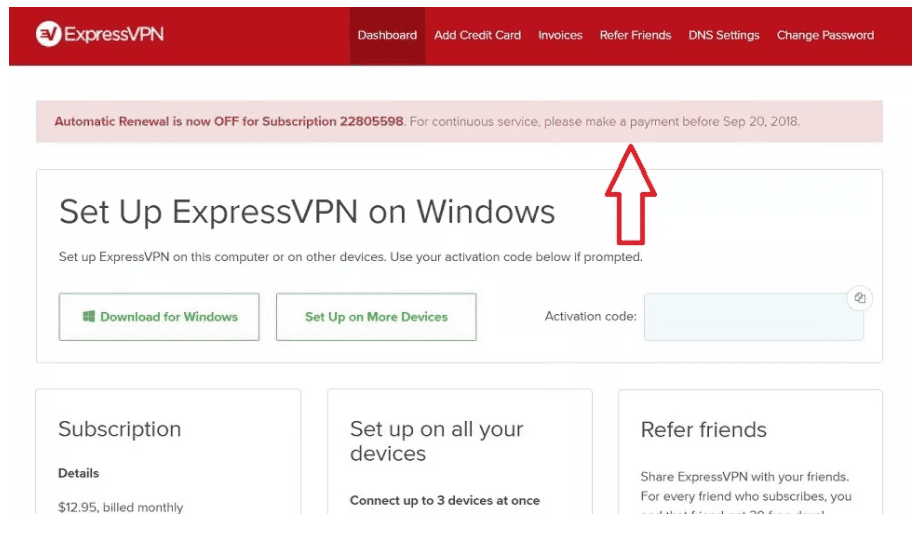The width and height of the screenshot is (914, 544).
Task: Navigate to Change Password
Action: [x=825, y=35]
